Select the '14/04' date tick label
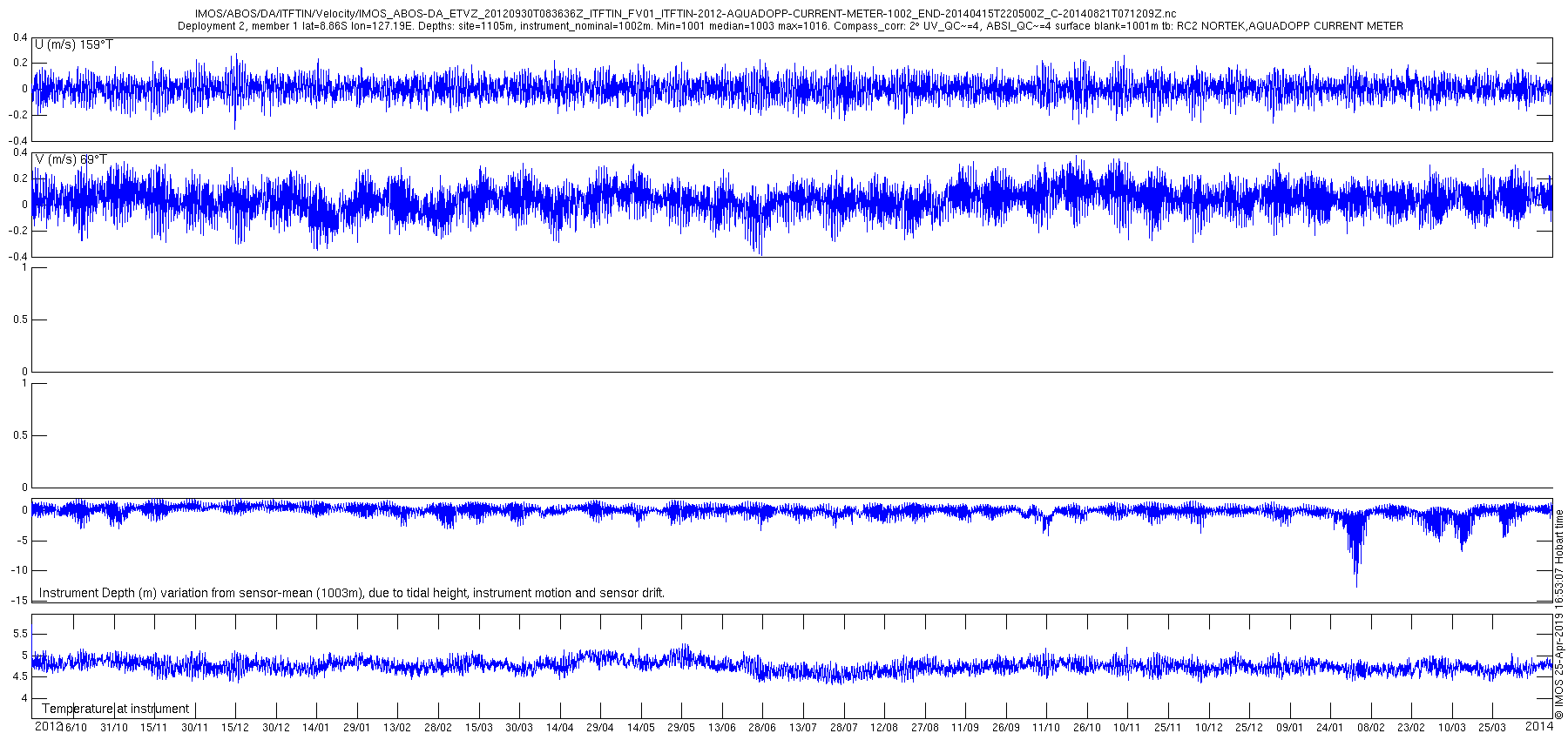This screenshot has height=740, width=1568. click(x=559, y=728)
